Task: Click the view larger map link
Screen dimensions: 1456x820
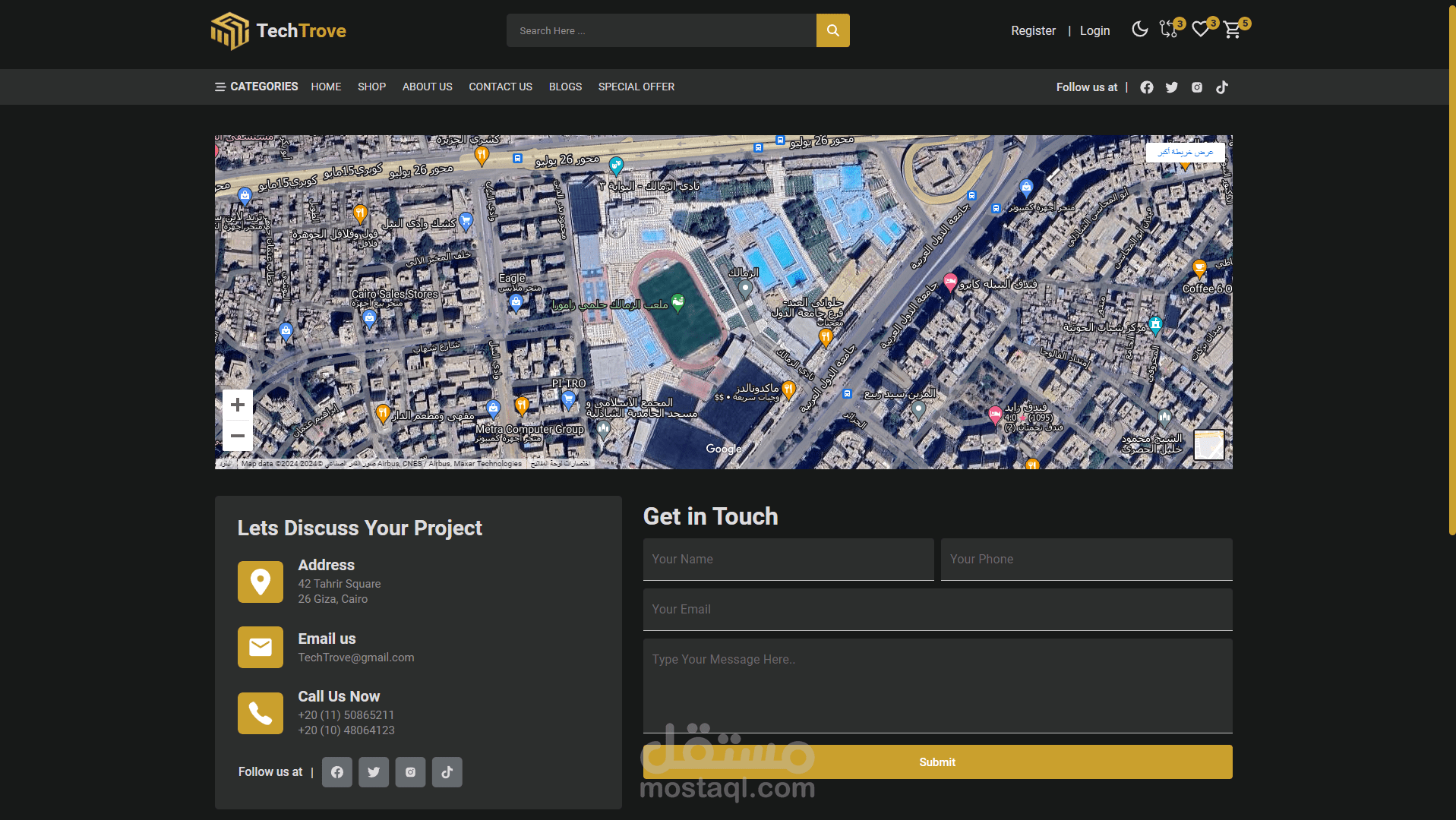Action: 1185,152
